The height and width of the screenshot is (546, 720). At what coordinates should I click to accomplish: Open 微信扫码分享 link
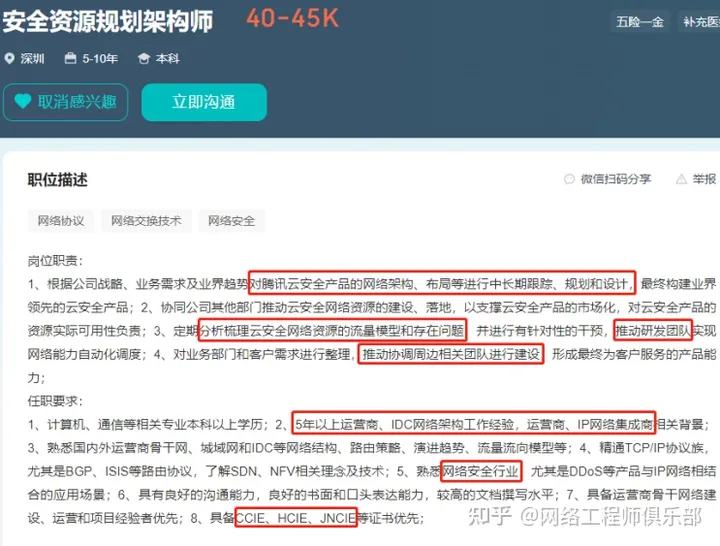[x=615, y=179]
